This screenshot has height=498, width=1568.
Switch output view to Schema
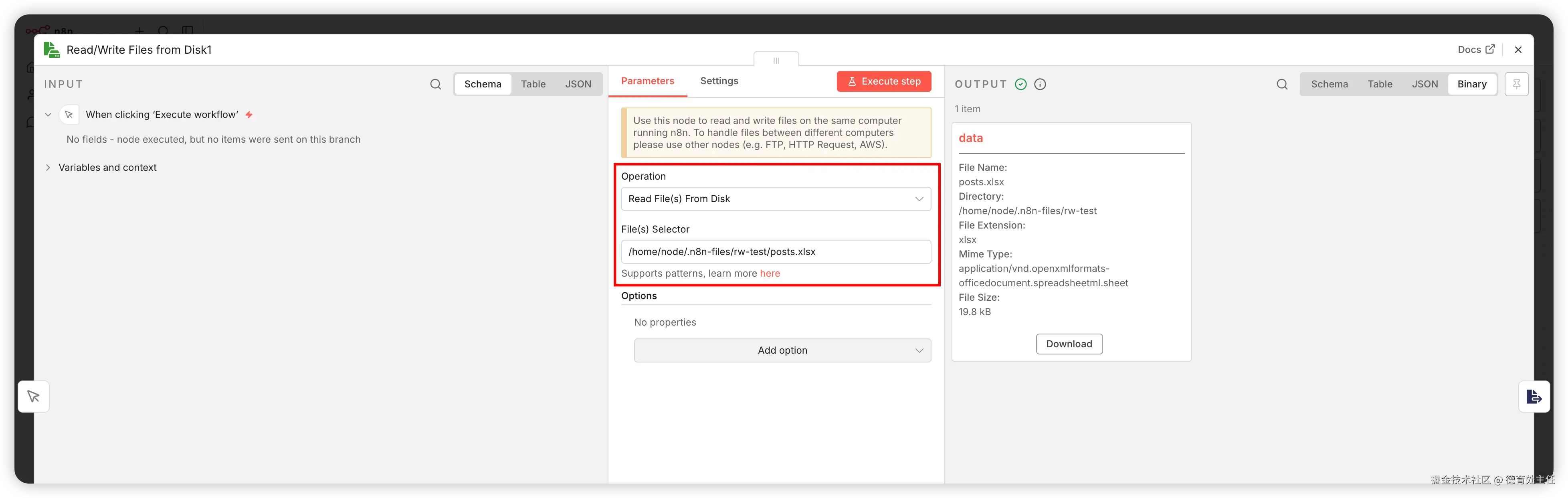[1329, 84]
